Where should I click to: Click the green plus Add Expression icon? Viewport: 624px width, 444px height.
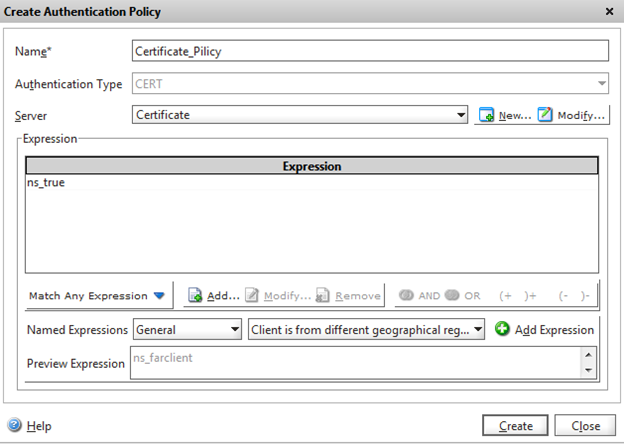pos(502,329)
